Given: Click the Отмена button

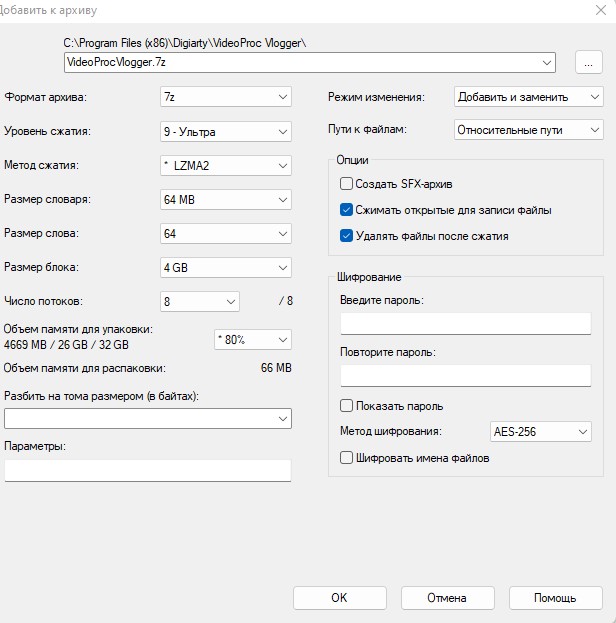Looking at the screenshot, I should (x=447, y=598).
